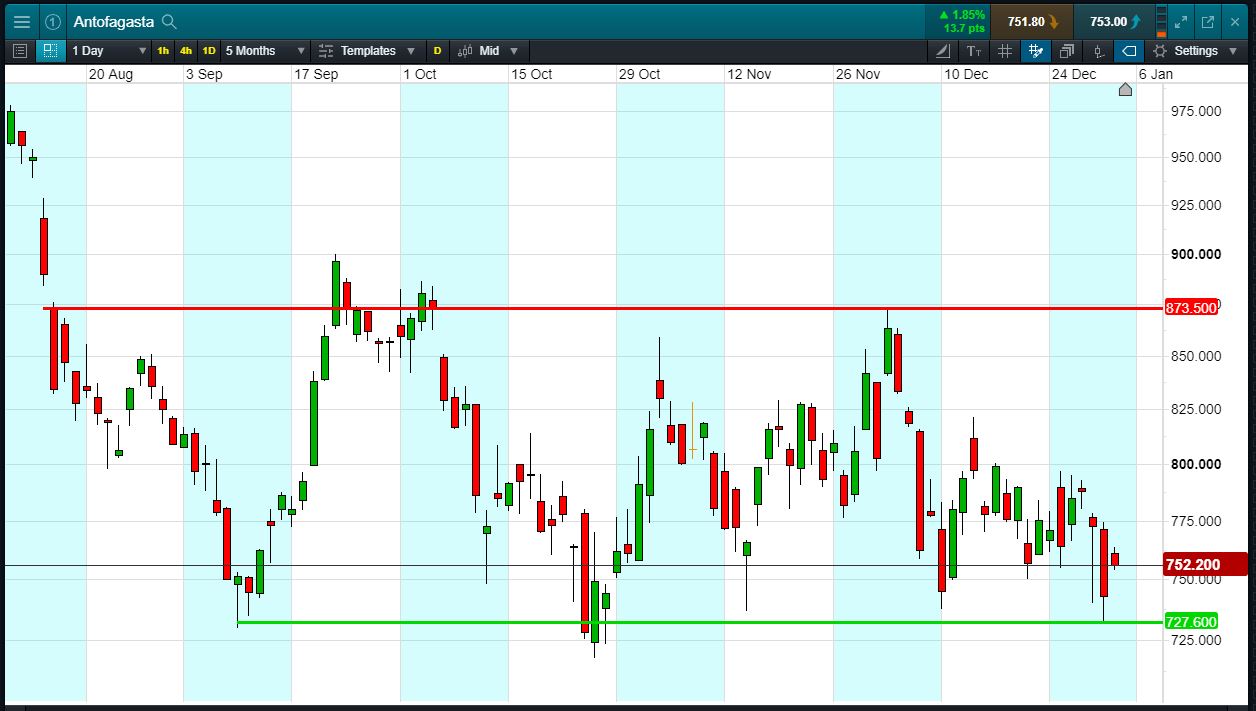Viewport: 1256px width, 711px height.
Task: Toggle the highlighted grid drawing tool
Action: [x=1036, y=50]
